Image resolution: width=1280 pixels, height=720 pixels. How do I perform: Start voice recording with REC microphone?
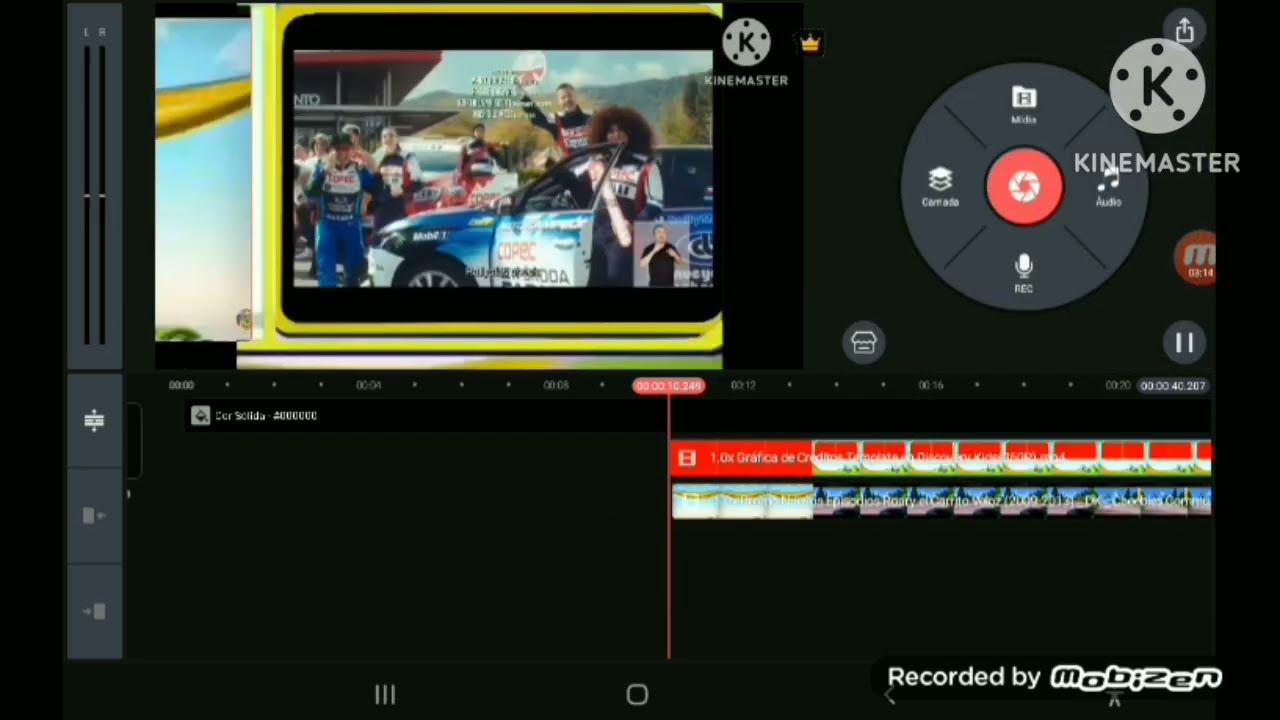[x=1023, y=273]
